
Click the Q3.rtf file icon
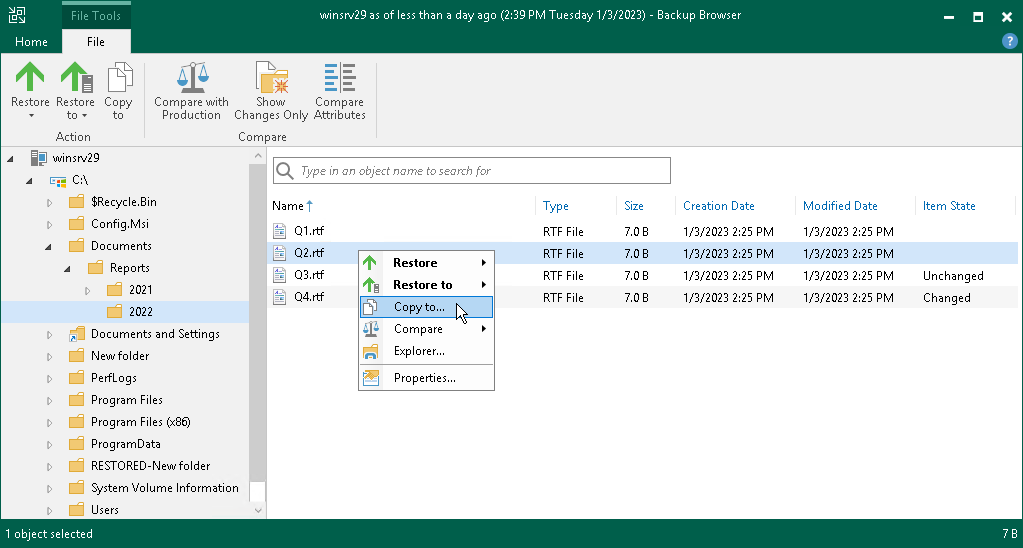(x=279, y=275)
